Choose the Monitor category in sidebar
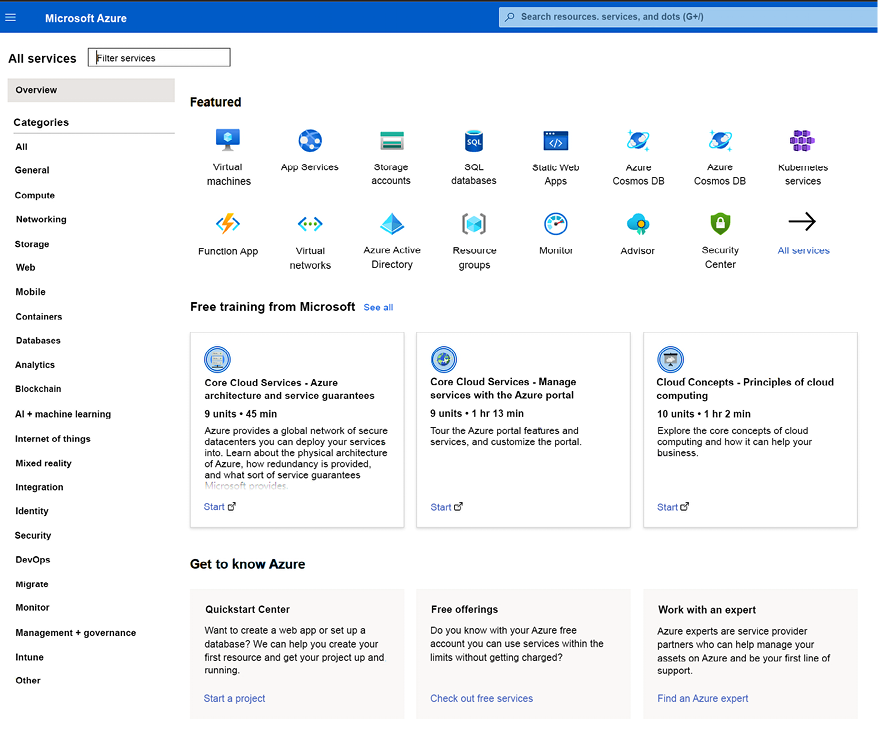The image size is (878, 729). 32,608
